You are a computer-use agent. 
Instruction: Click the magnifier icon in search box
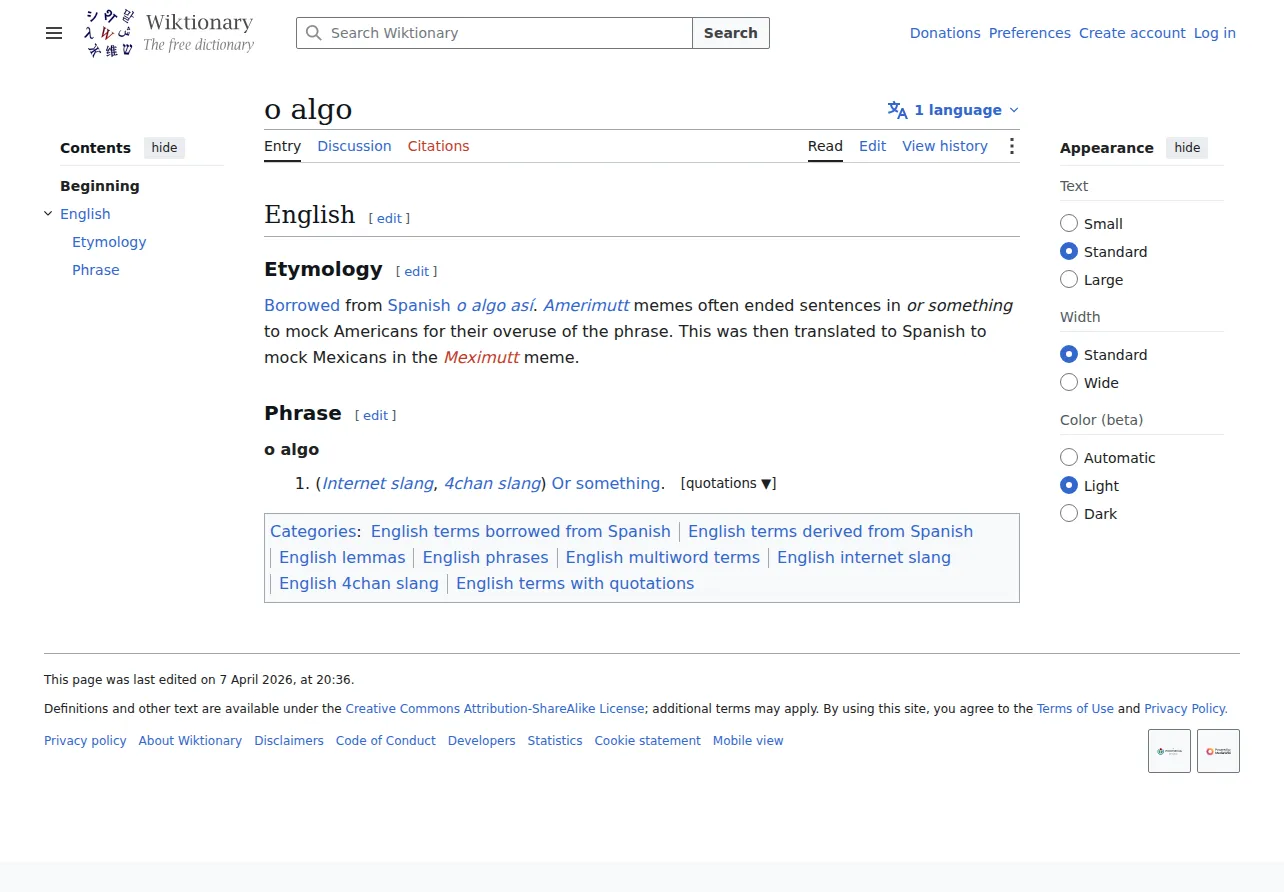coord(314,33)
